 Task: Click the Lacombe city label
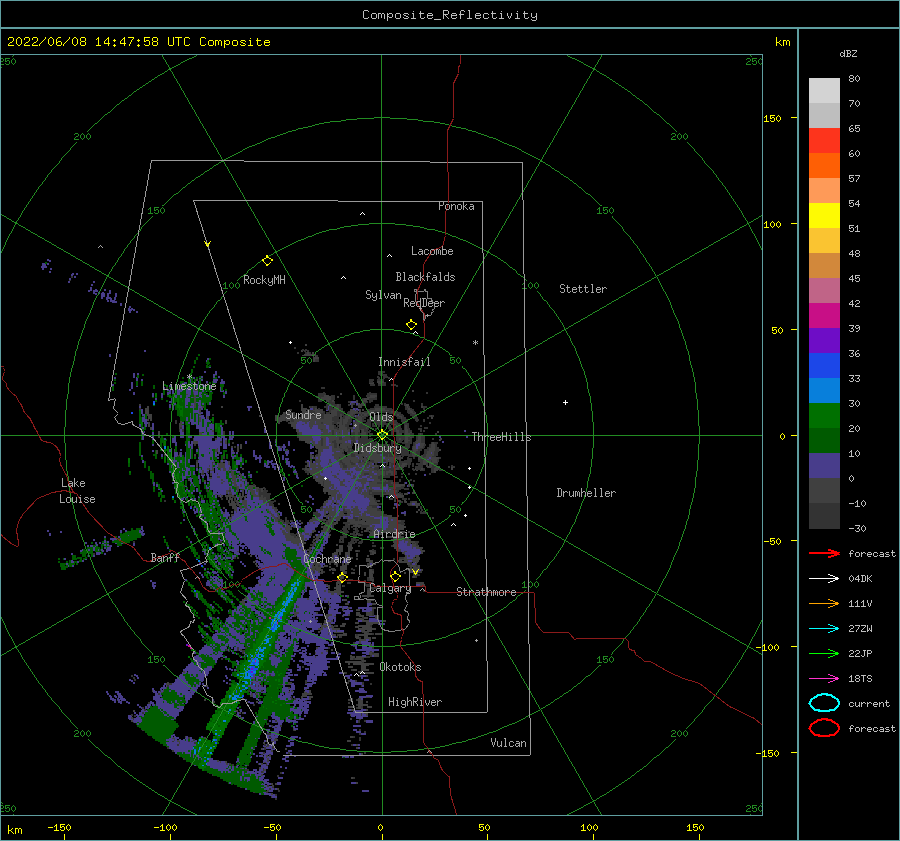pos(432,251)
